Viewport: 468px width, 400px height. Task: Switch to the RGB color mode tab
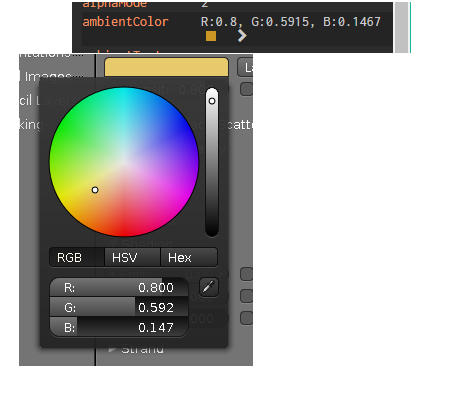click(x=77, y=257)
